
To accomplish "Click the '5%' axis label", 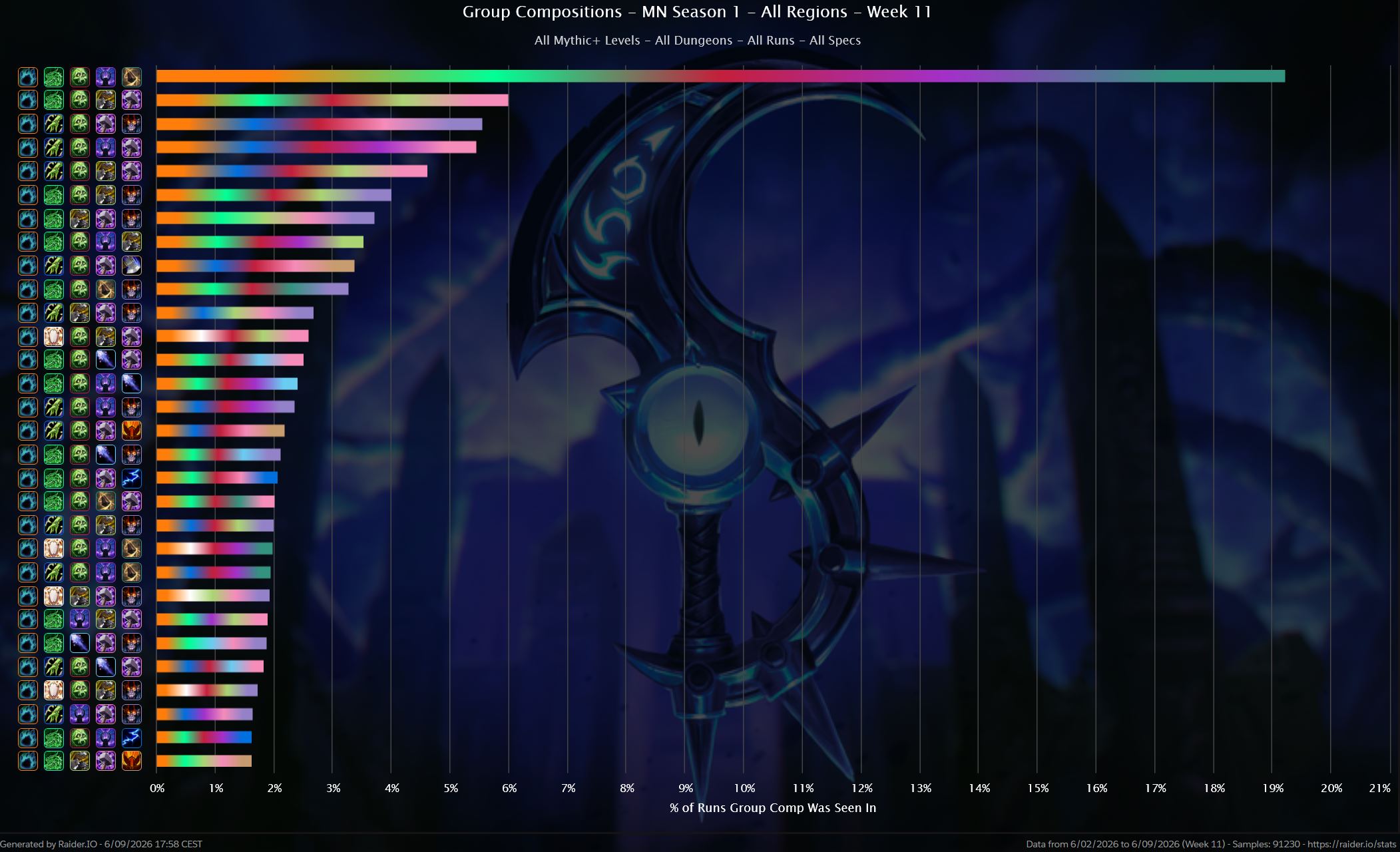I will pyautogui.click(x=451, y=788).
